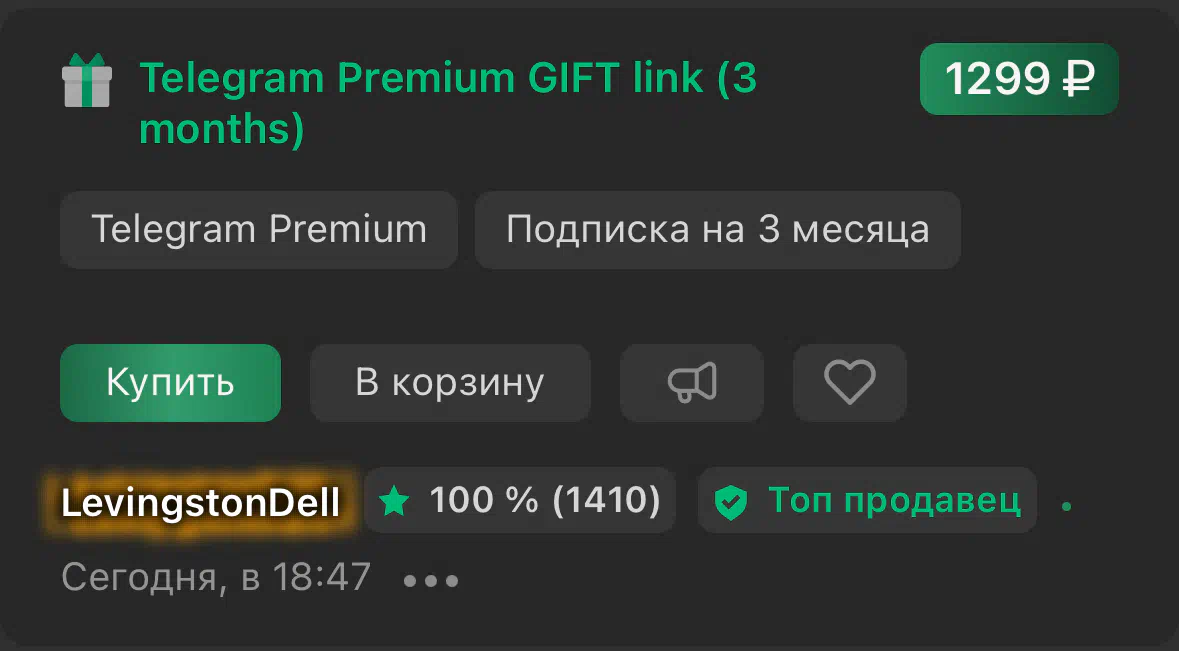Open the 100 % seller rating text
1179x651 pixels.
[483, 500]
